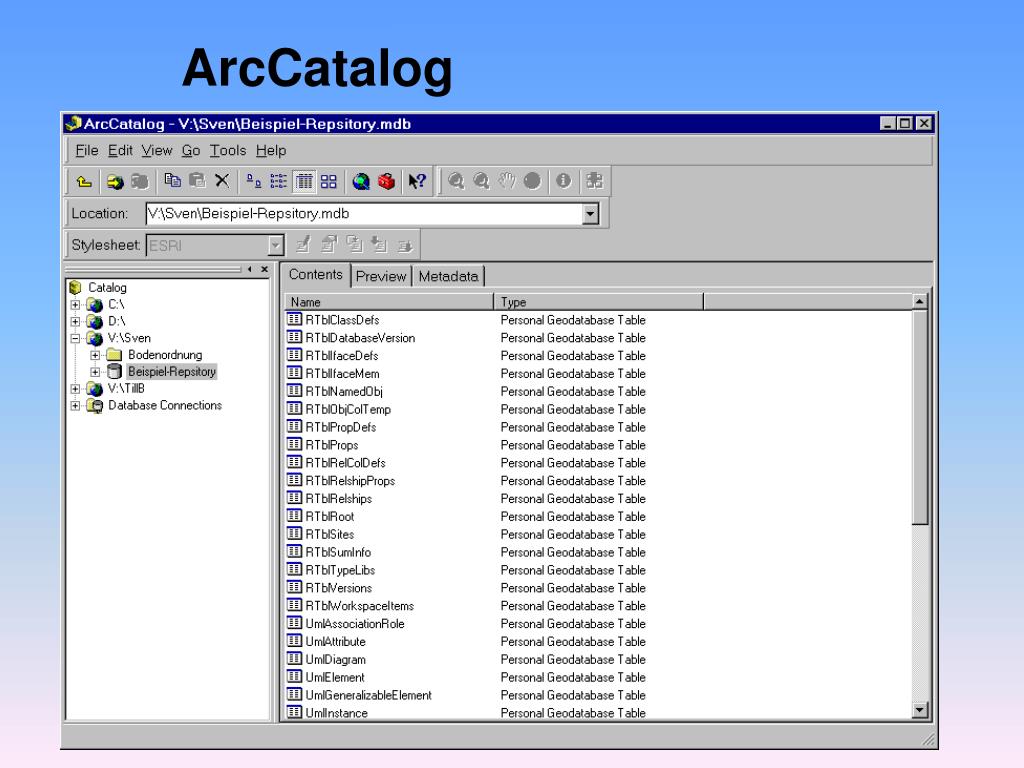The image size is (1024, 768).
Task: Delete the selected item with X icon
Action: 222,181
